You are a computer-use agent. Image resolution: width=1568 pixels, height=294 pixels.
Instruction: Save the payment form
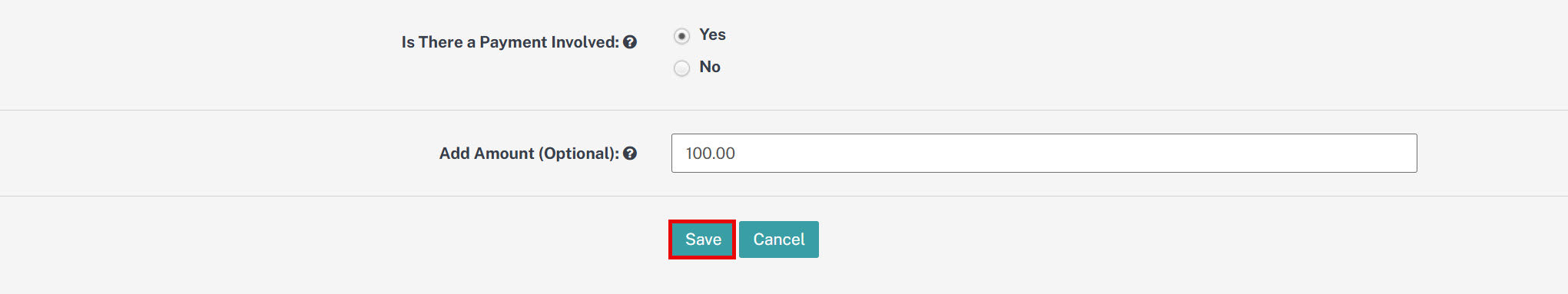pyautogui.click(x=702, y=239)
